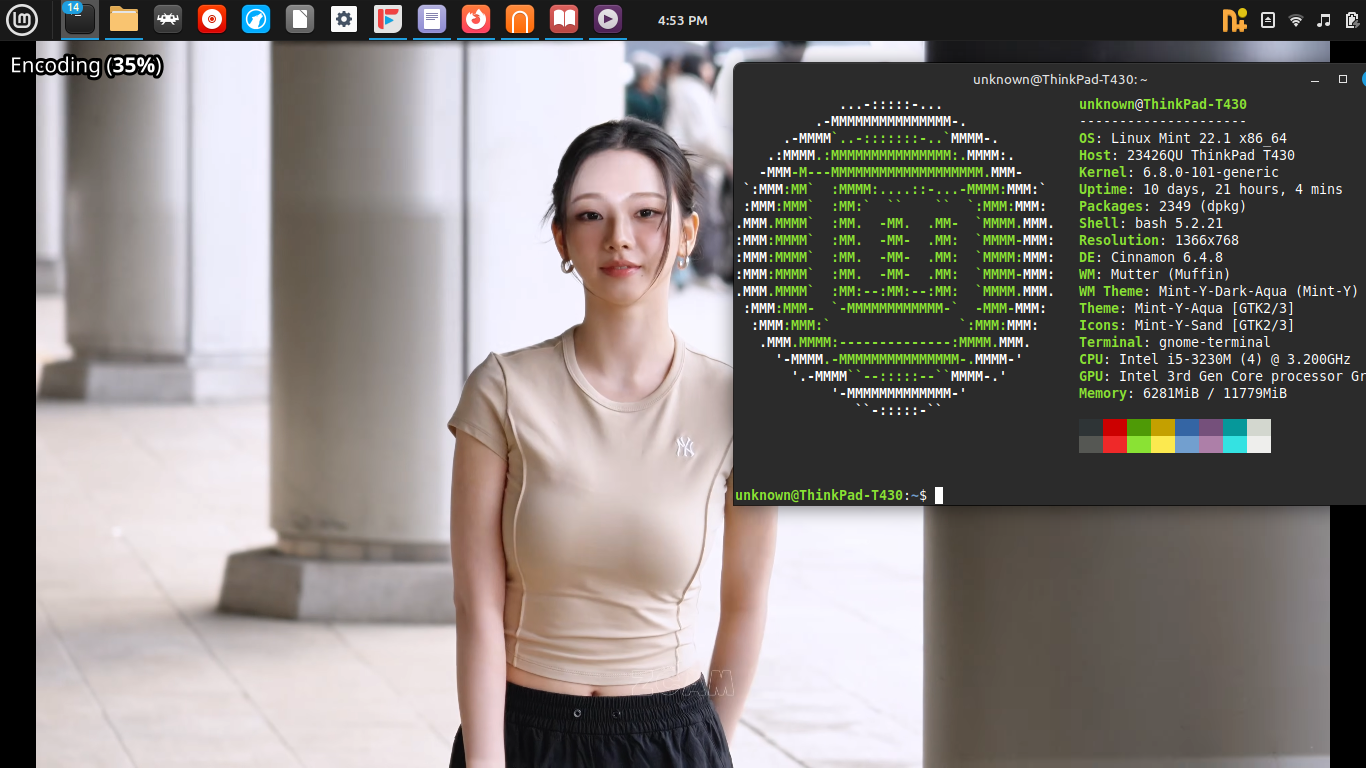Click the Kernel: 6.8.0-101-generic line
1366x768 pixels.
pos(1179,172)
